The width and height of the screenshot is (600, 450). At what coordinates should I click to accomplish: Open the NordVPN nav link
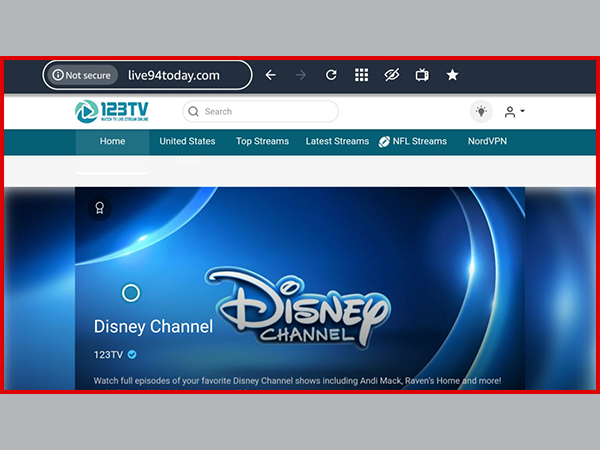coord(487,141)
